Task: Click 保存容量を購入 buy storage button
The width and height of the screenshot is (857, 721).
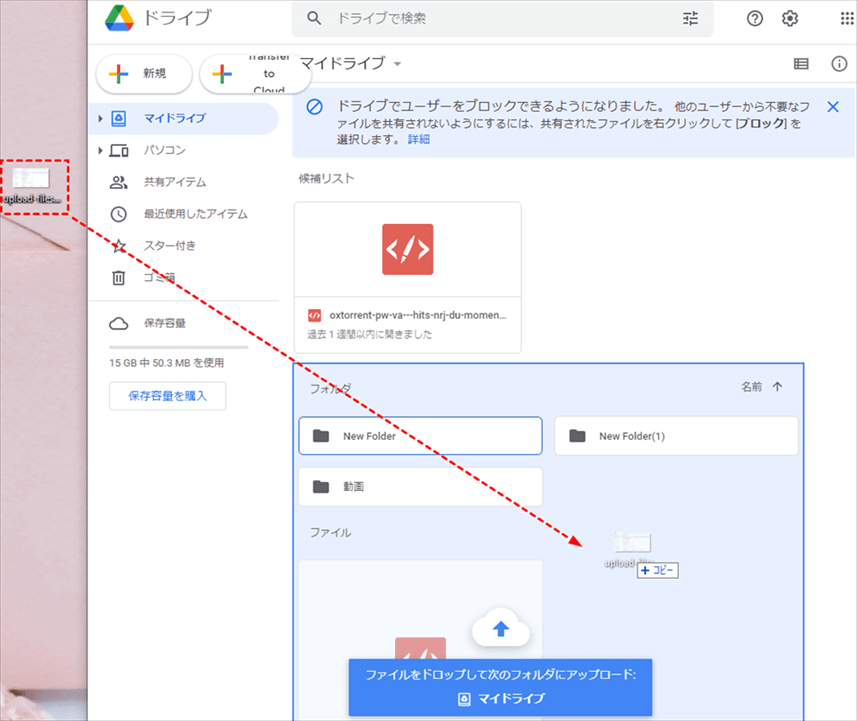Action: coord(167,396)
